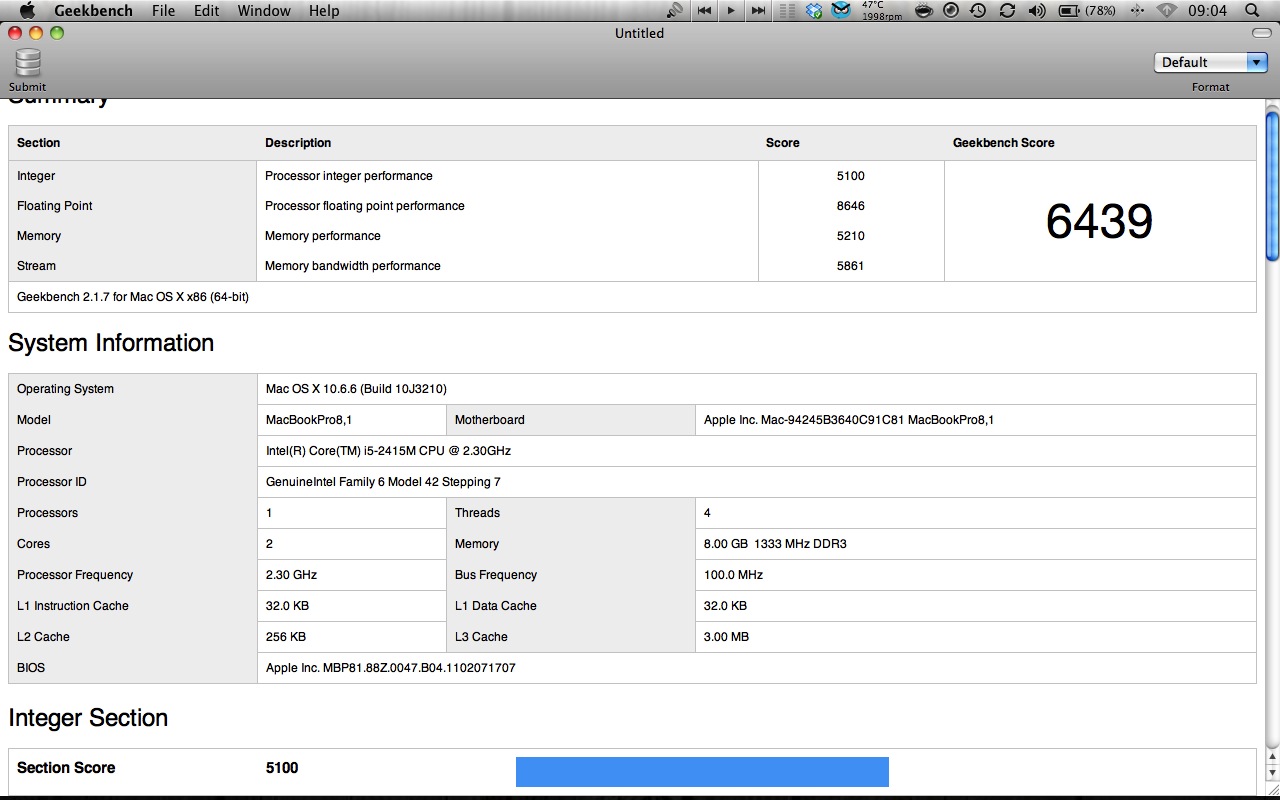
Task: Click the vertical scrollbar thumb
Action: [x=1272, y=185]
